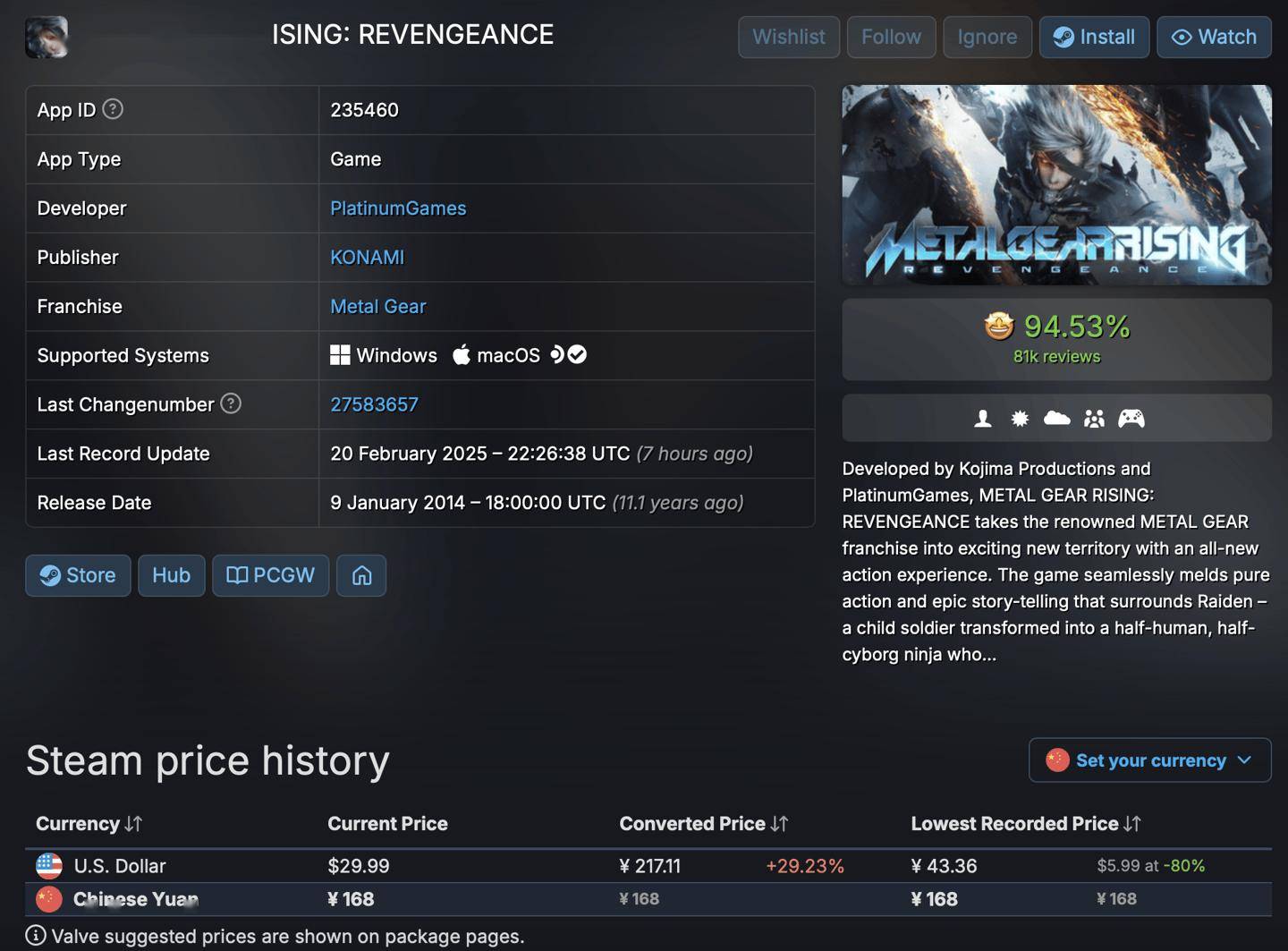Click the game avatar thumbnail beside the title
This screenshot has height=951, width=1288.
click(47, 37)
